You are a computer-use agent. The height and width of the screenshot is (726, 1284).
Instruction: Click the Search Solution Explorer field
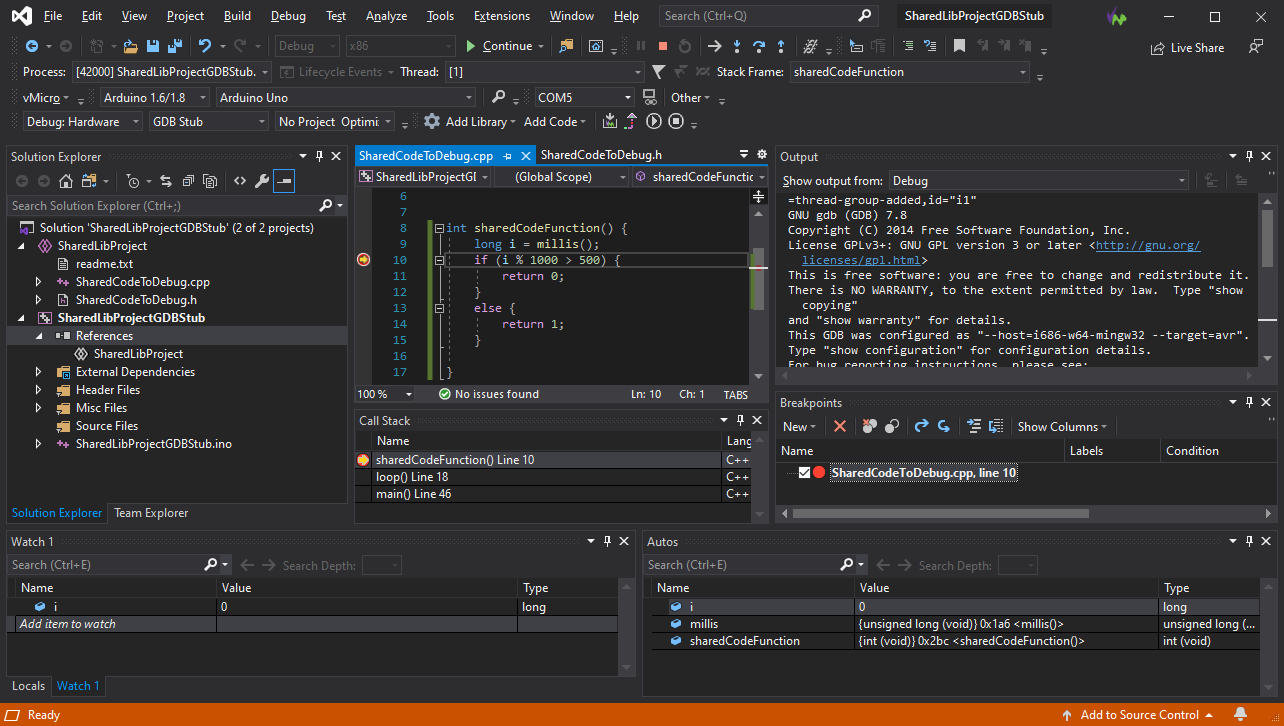(163, 205)
